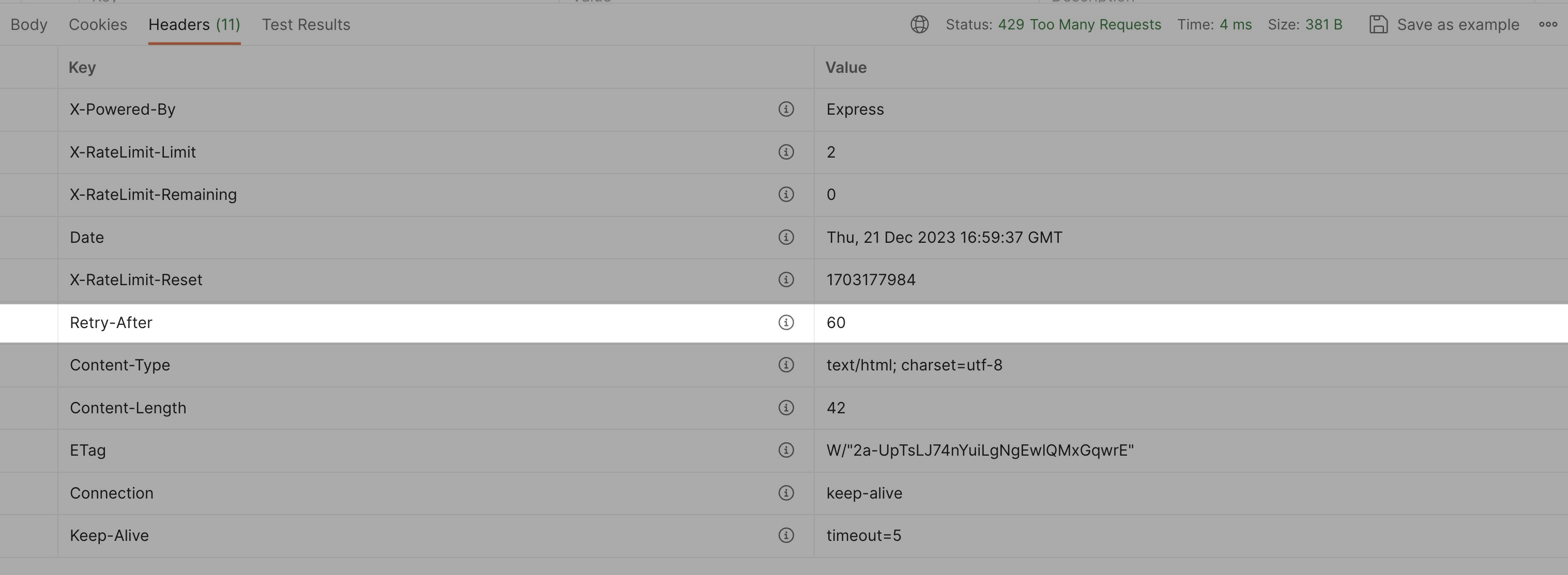
Task: Click the info icon beside Date
Action: [786, 237]
